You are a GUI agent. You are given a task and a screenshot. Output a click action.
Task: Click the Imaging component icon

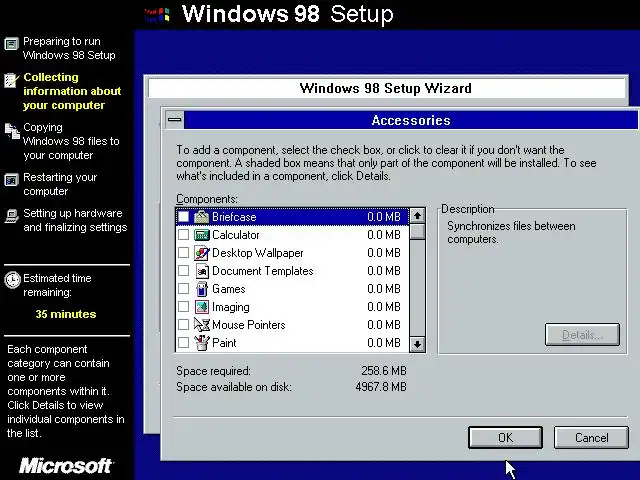[x=202, y=307]
